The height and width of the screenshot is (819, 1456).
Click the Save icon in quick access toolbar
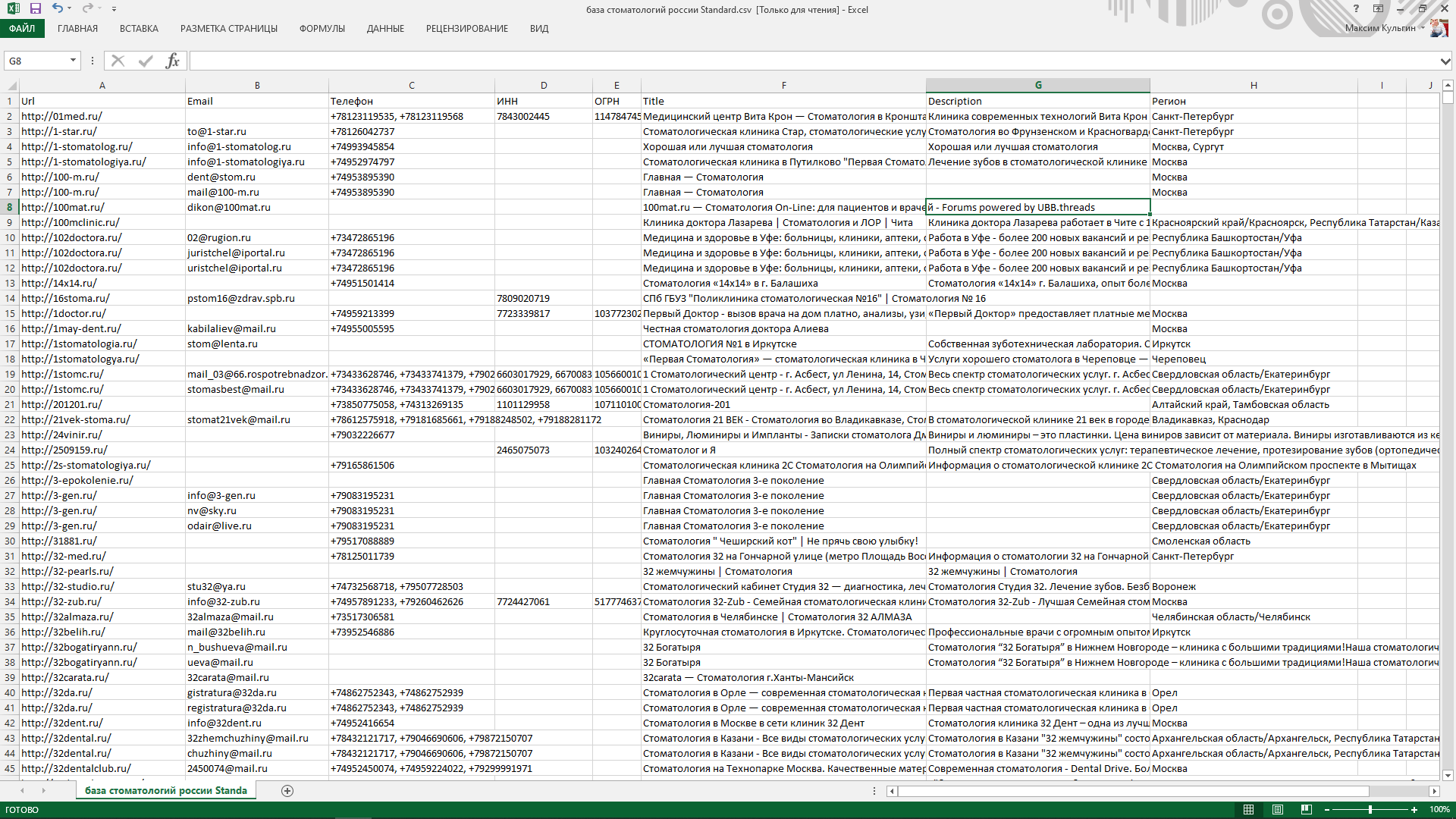[x=36, y=8]
